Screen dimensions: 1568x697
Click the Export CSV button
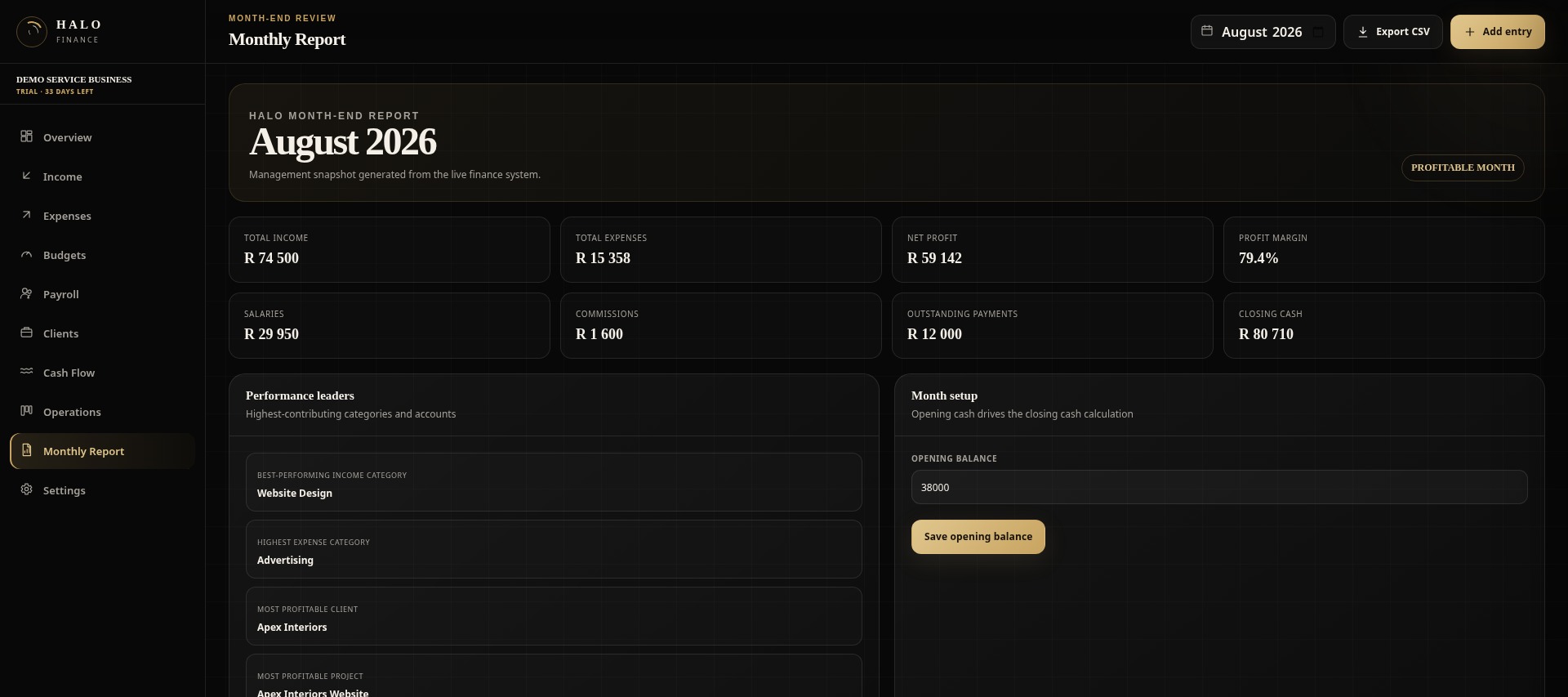pyautogui.click(x=1393, y=32)
